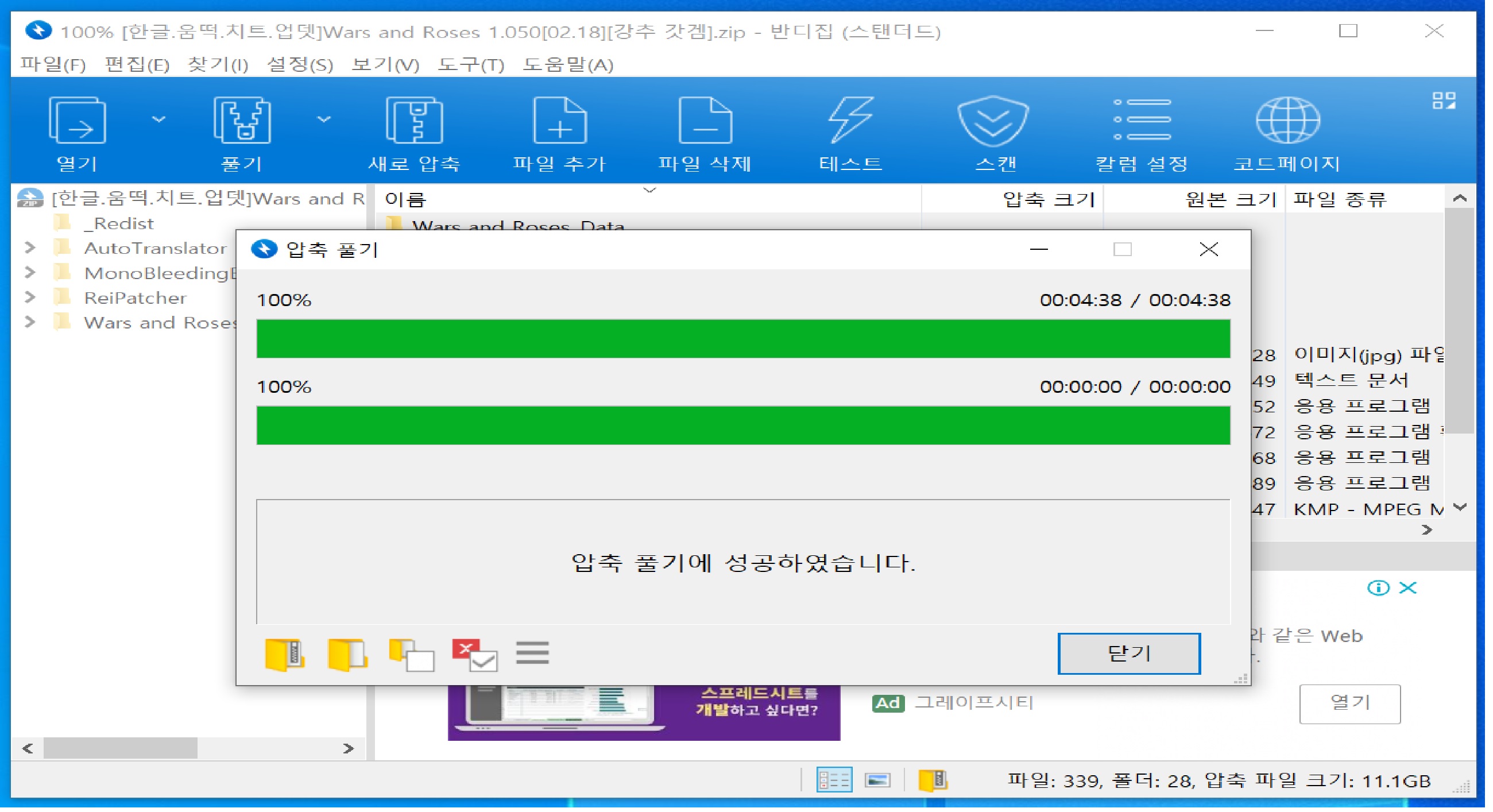Open dropdown arrow next to 열기
This screenshot has height=812, width=1493.
click(158, 119)
